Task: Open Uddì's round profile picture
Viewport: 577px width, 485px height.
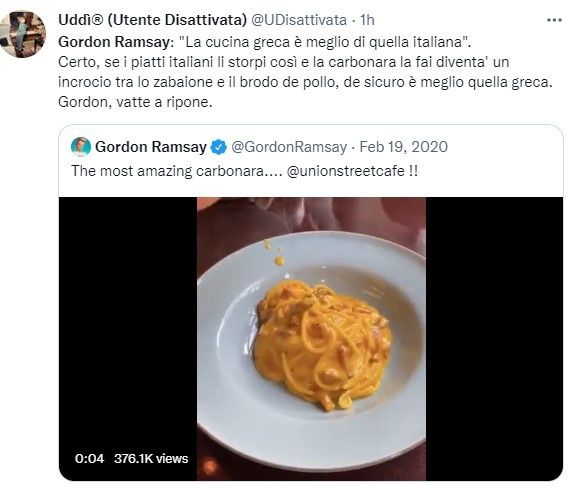Action: (22, 34)
